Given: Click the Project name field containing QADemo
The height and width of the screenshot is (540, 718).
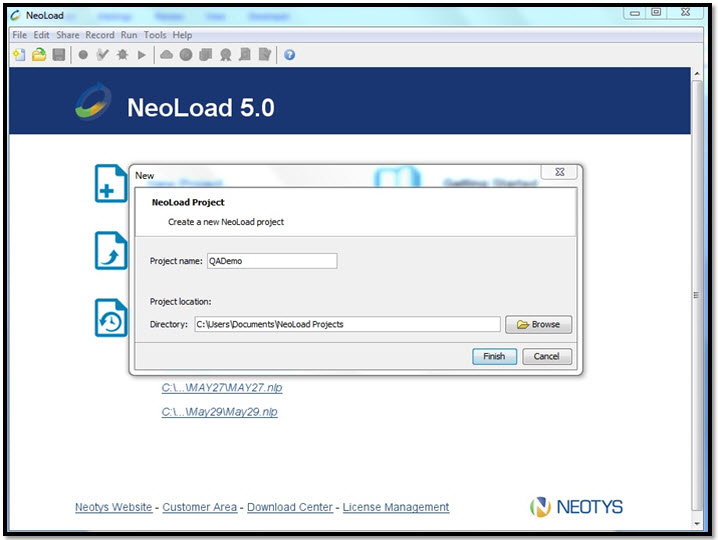Looking at the screenshot, I should coord(272,261).
